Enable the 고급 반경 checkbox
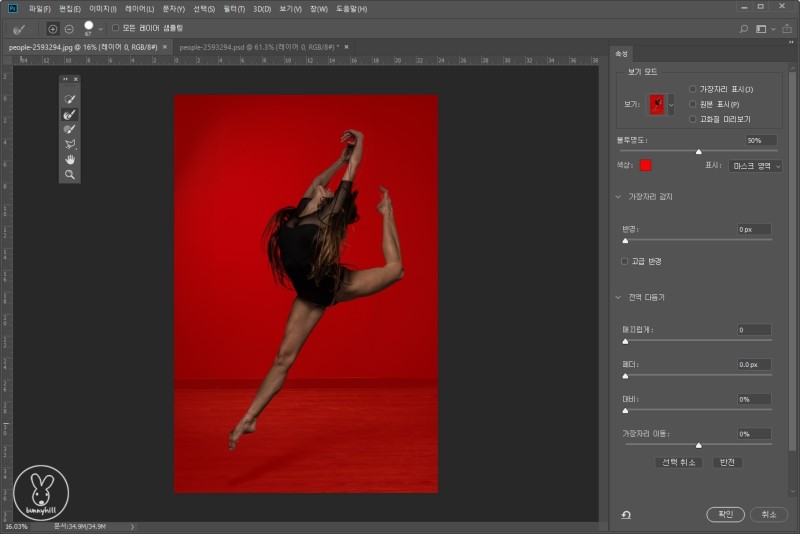 click(x=625, y=261)
